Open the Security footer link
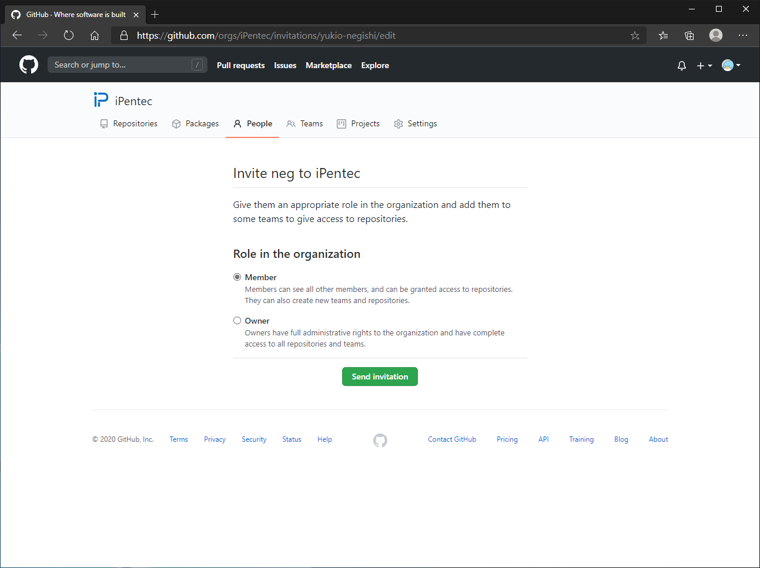 tap(254, 439)
